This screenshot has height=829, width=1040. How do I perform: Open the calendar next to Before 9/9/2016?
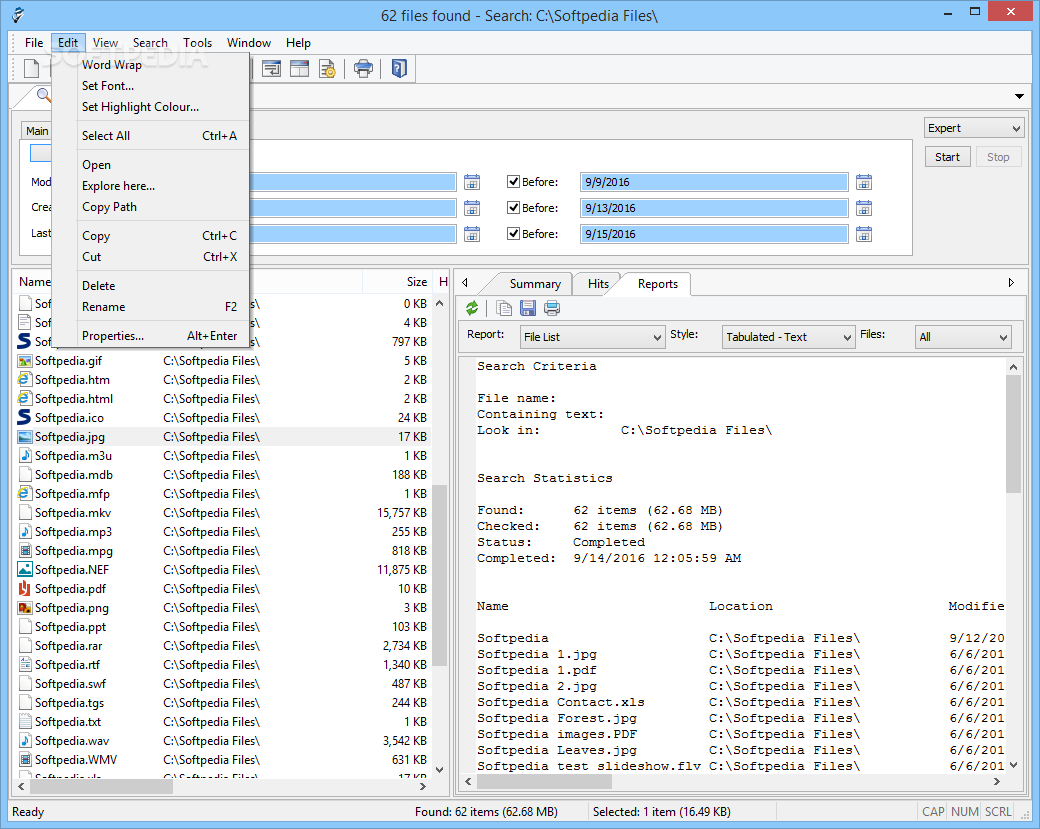(x=864, y=182)
